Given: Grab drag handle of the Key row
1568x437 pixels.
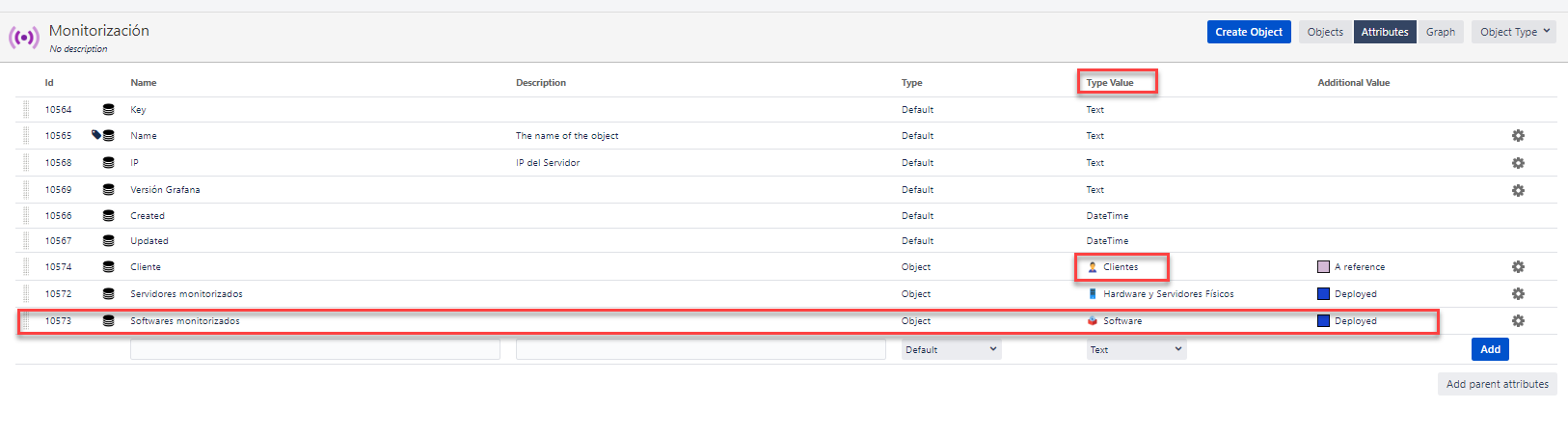Looking at the screenshot, I should [26, 110].
